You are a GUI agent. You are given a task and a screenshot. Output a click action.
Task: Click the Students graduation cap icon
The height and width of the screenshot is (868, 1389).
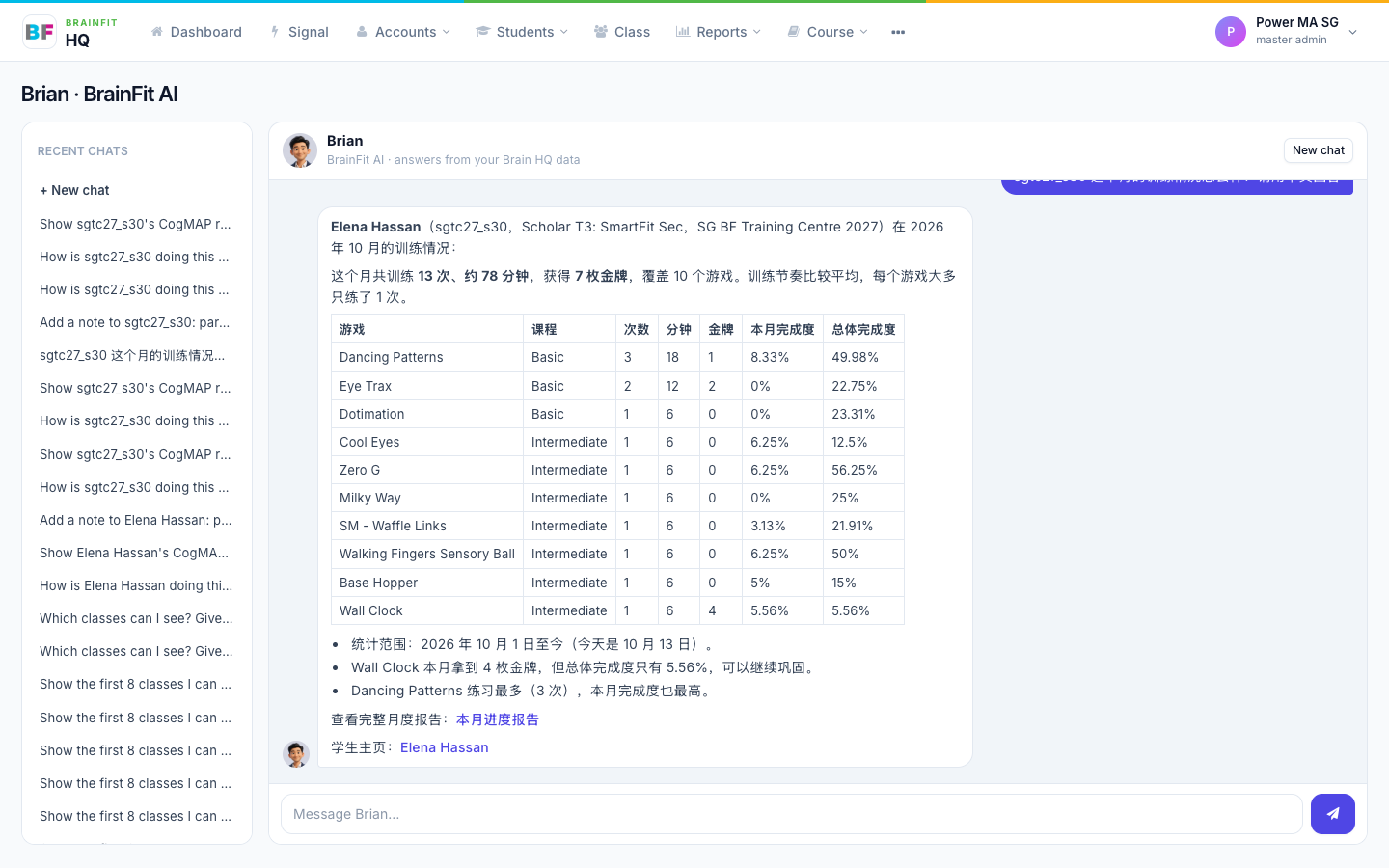pos(483,32)
